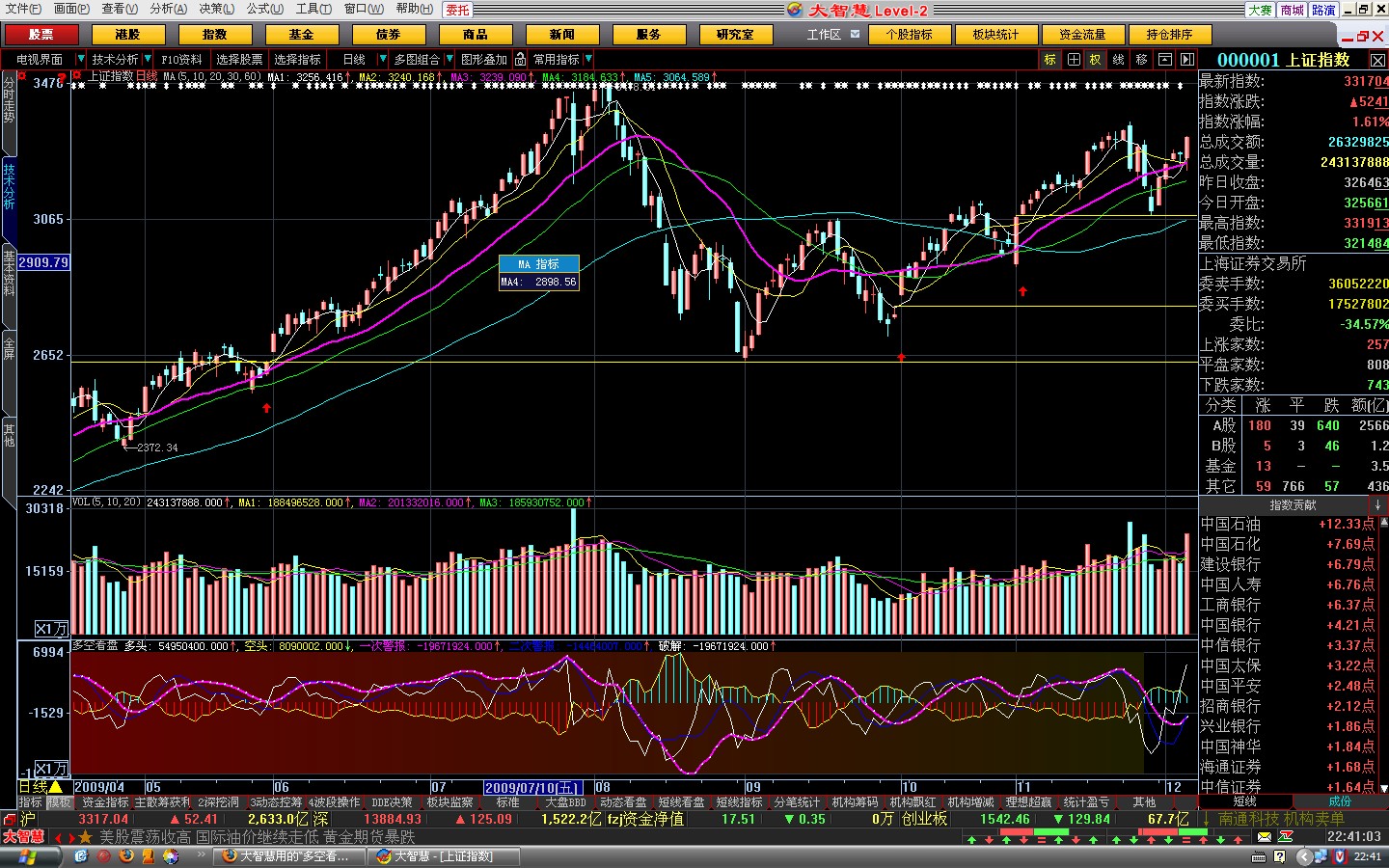Open the 查看(V) menu
1389x868 pixels.
click(x=120, y=9)
